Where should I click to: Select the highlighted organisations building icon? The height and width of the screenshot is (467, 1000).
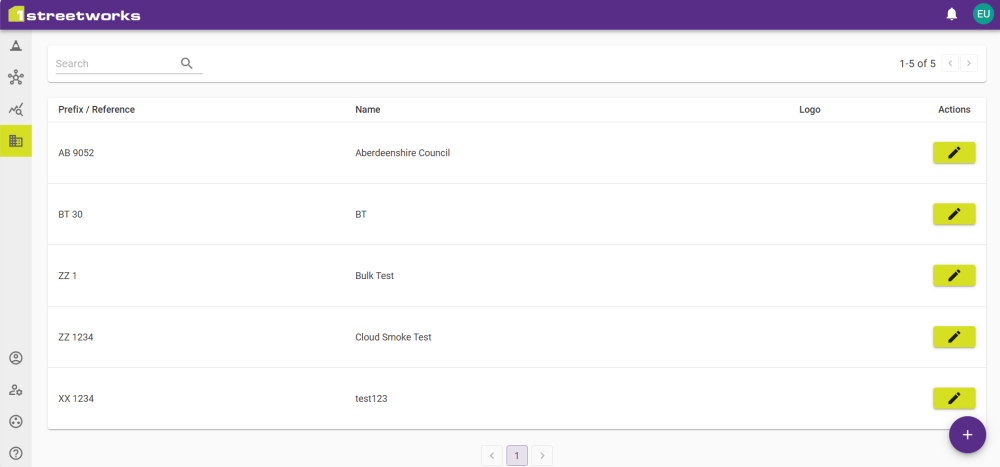16,141
